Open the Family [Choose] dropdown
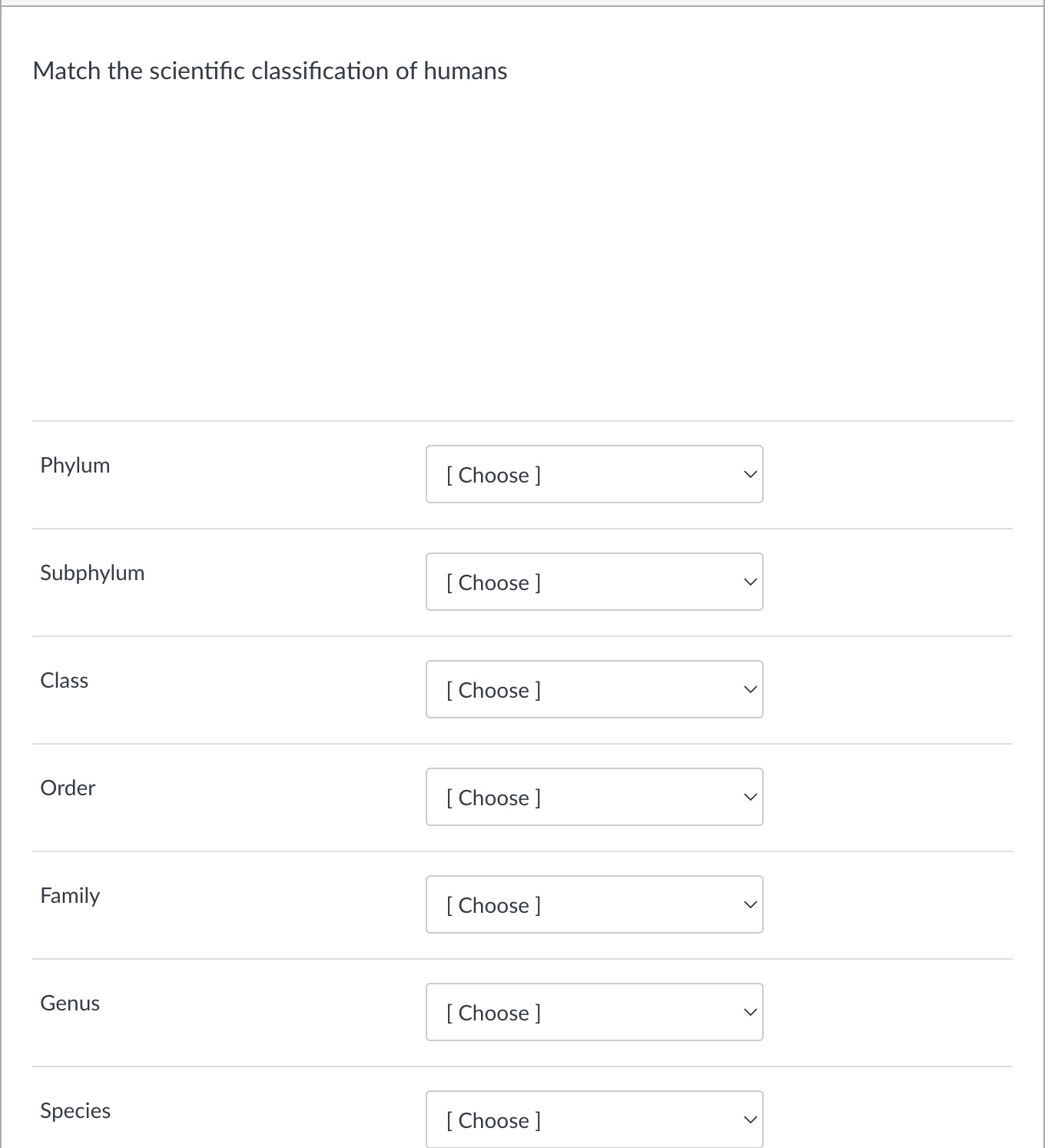1048x1148 pixels. click(x=593, y=904)
